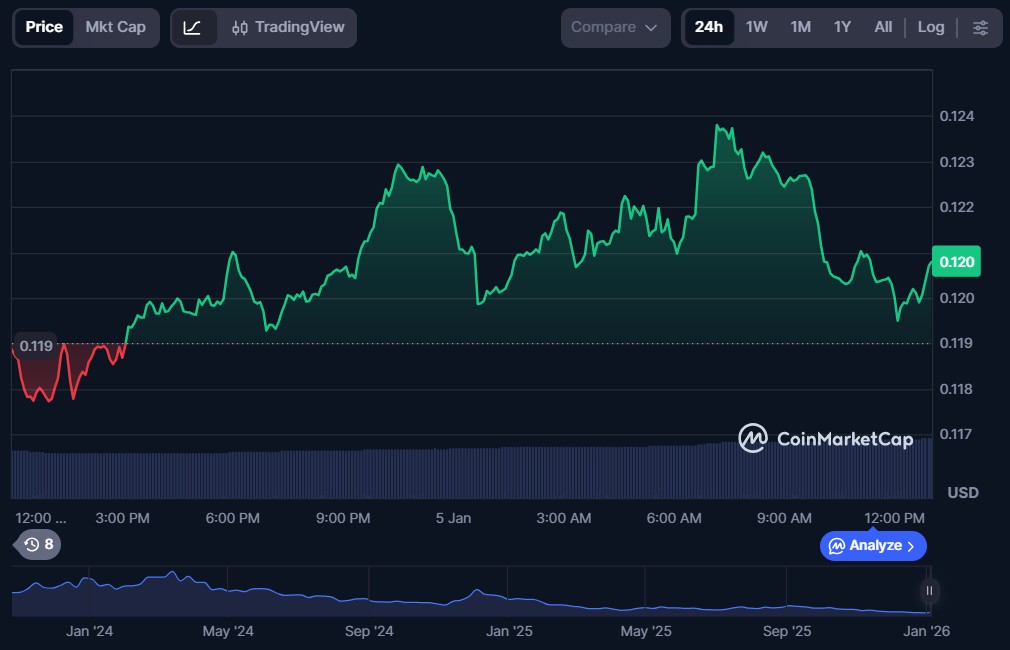The image size is (1010, 650).
Task: Choose the 1M time range
Action: (x=800, y=27)
